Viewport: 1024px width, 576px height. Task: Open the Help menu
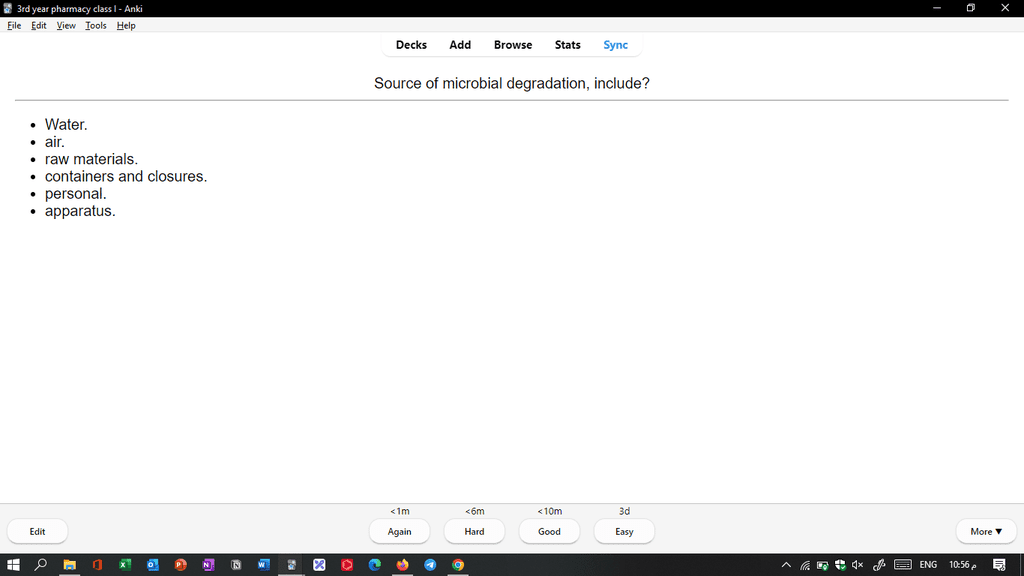[x=126, y=25]
